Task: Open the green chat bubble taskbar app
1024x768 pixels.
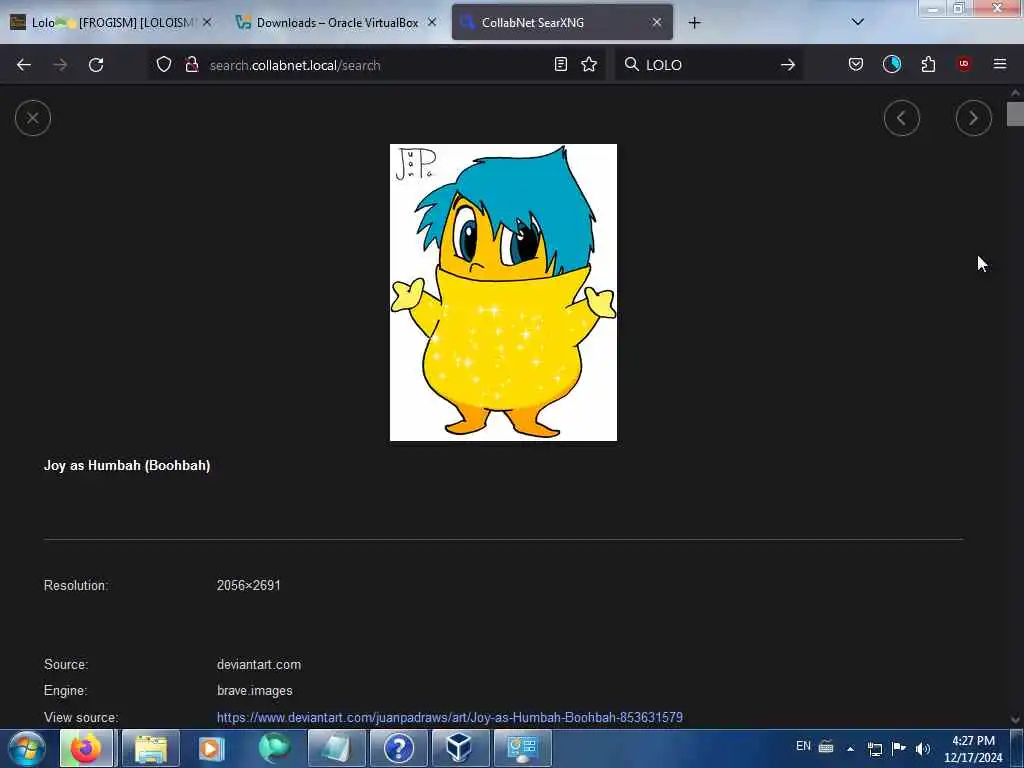Action: pyautogui.click(x=274, y=748)
